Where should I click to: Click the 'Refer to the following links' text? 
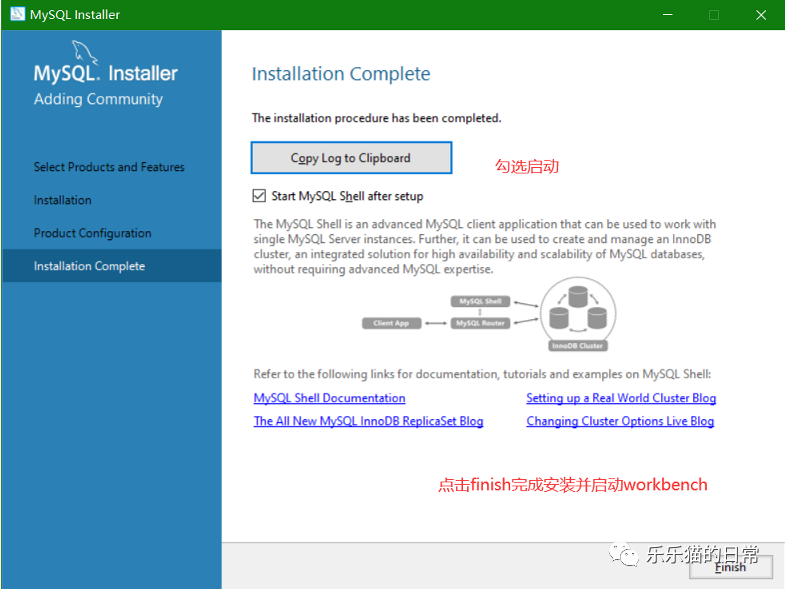pos(482,374)
